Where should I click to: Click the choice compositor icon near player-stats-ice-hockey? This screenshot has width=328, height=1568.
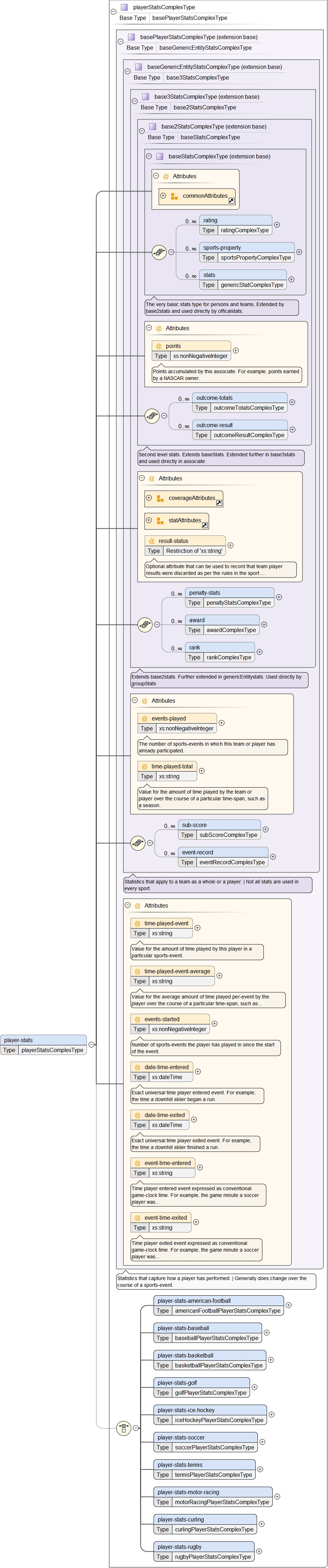[x=123, y=1427]
